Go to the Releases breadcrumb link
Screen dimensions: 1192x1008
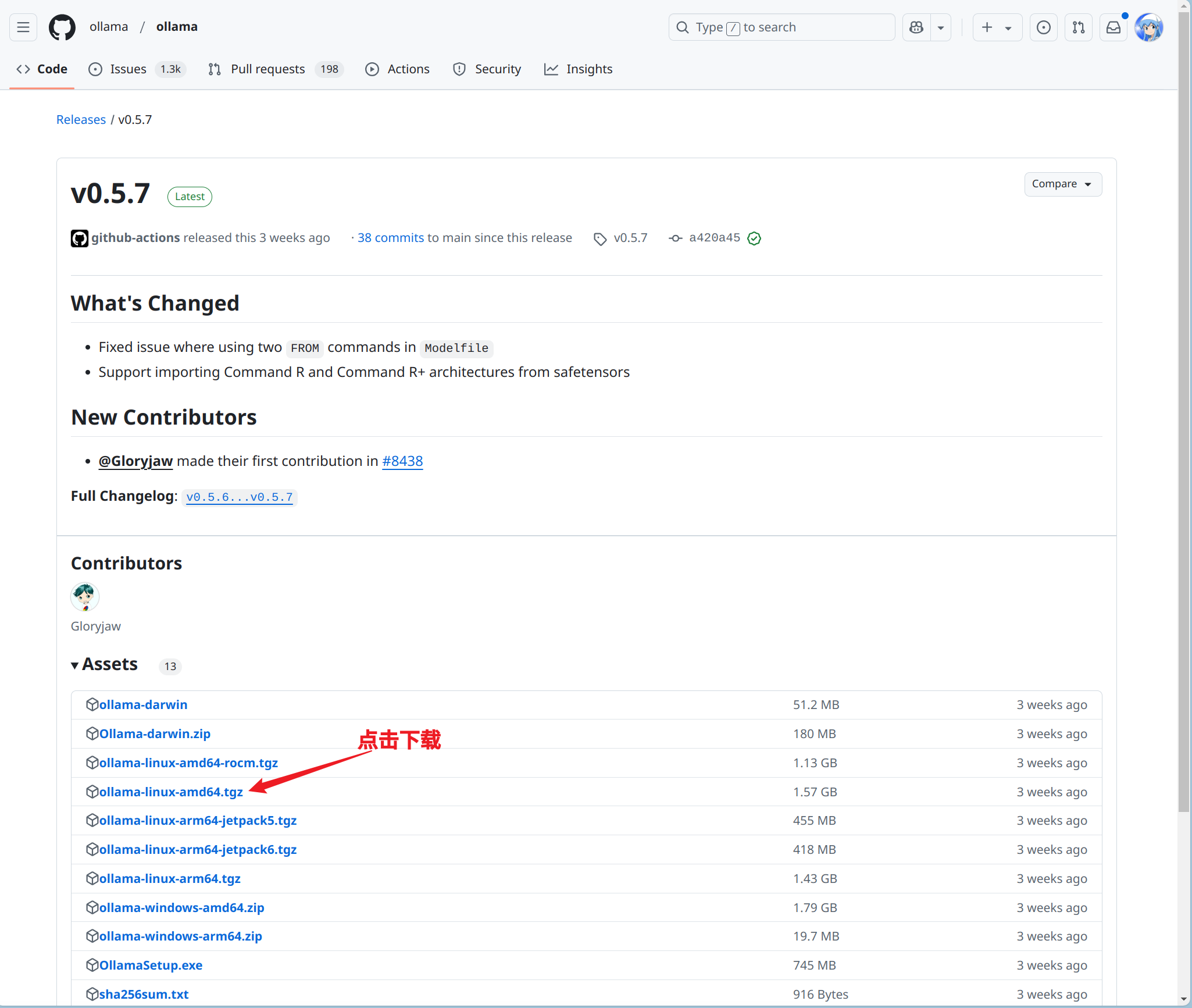[81, 120]
